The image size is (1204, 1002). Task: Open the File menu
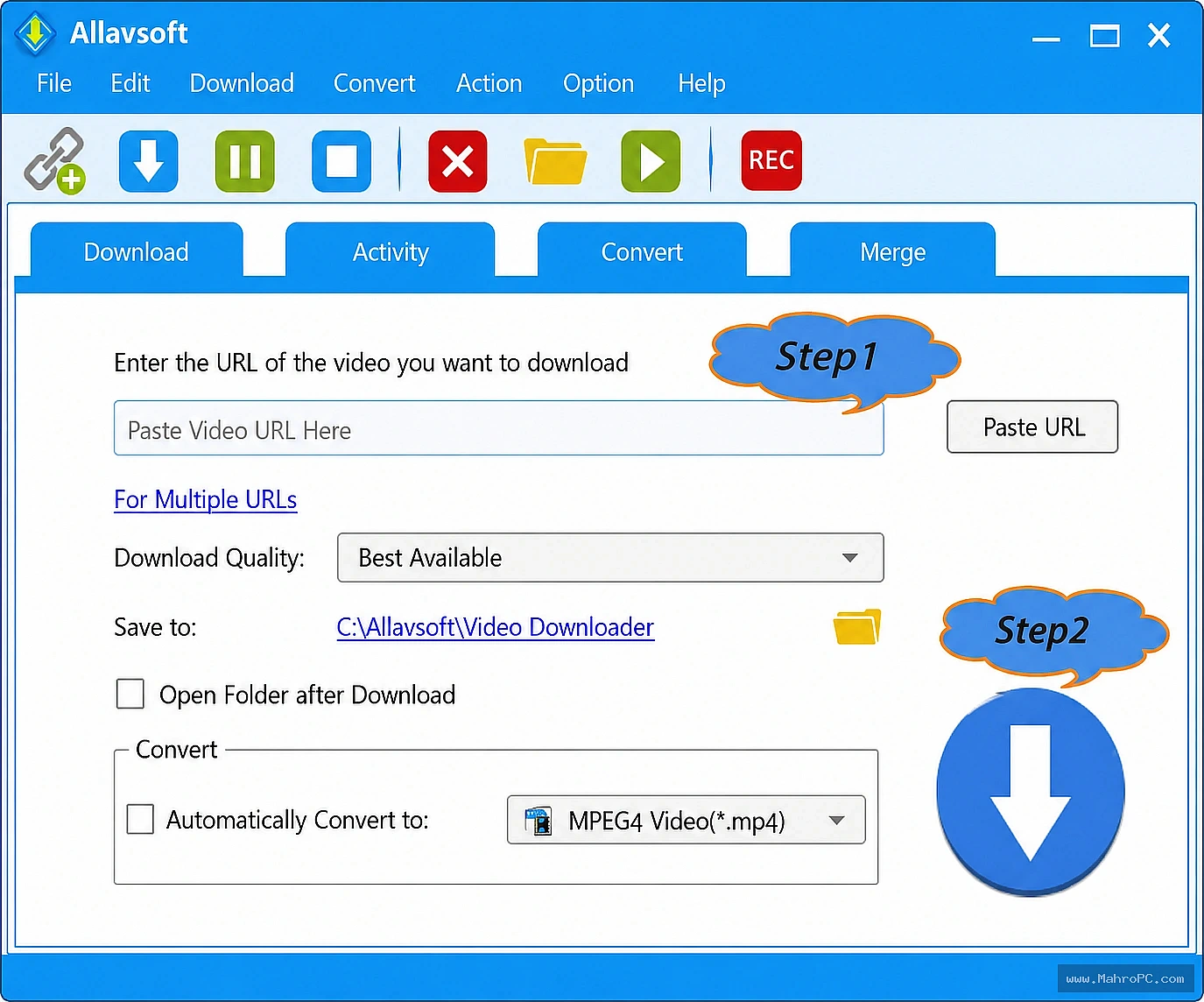[x=54, y=83]
